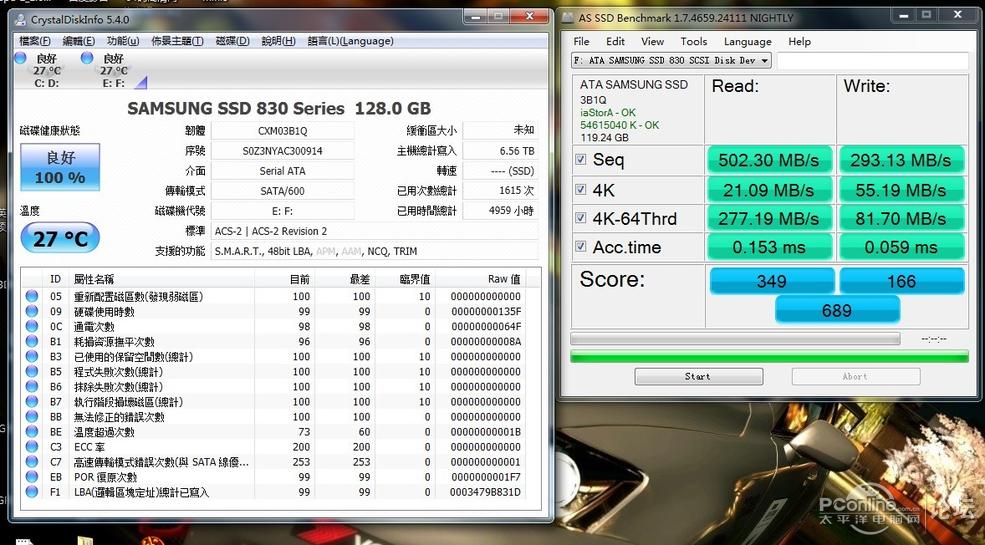The width and height of the screenshot is (985, 545).
Task: Click the Seq read result 502.30 MB/s
Action: pos(769,160)
